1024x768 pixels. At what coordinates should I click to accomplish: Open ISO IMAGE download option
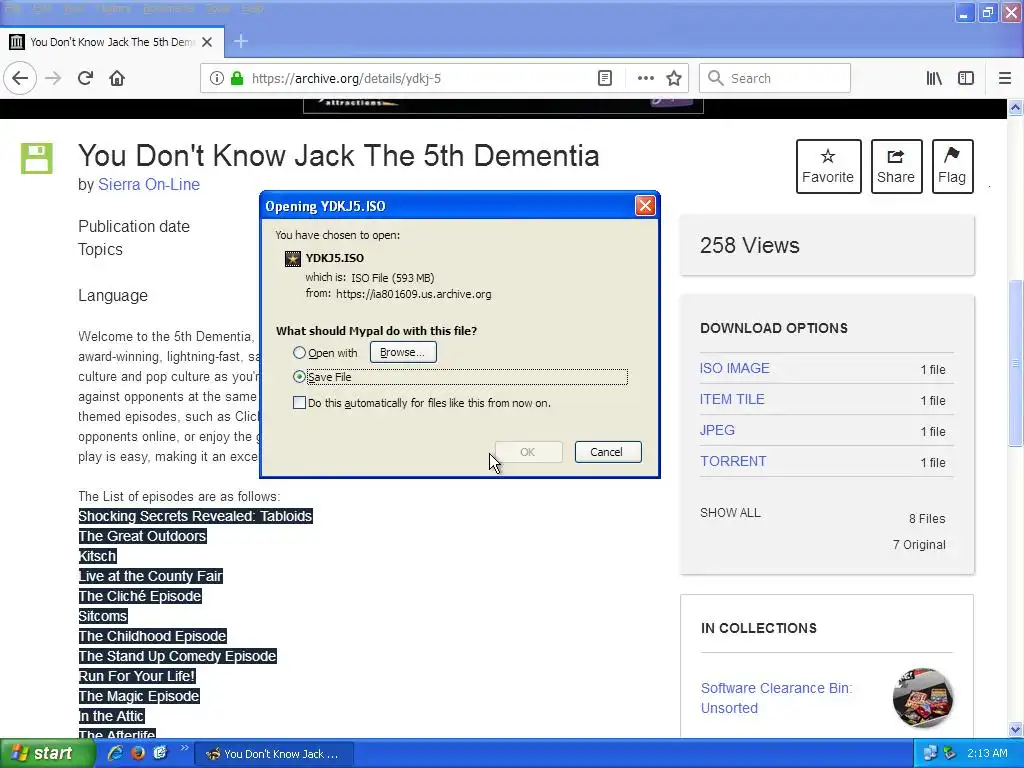coord(735,368)
